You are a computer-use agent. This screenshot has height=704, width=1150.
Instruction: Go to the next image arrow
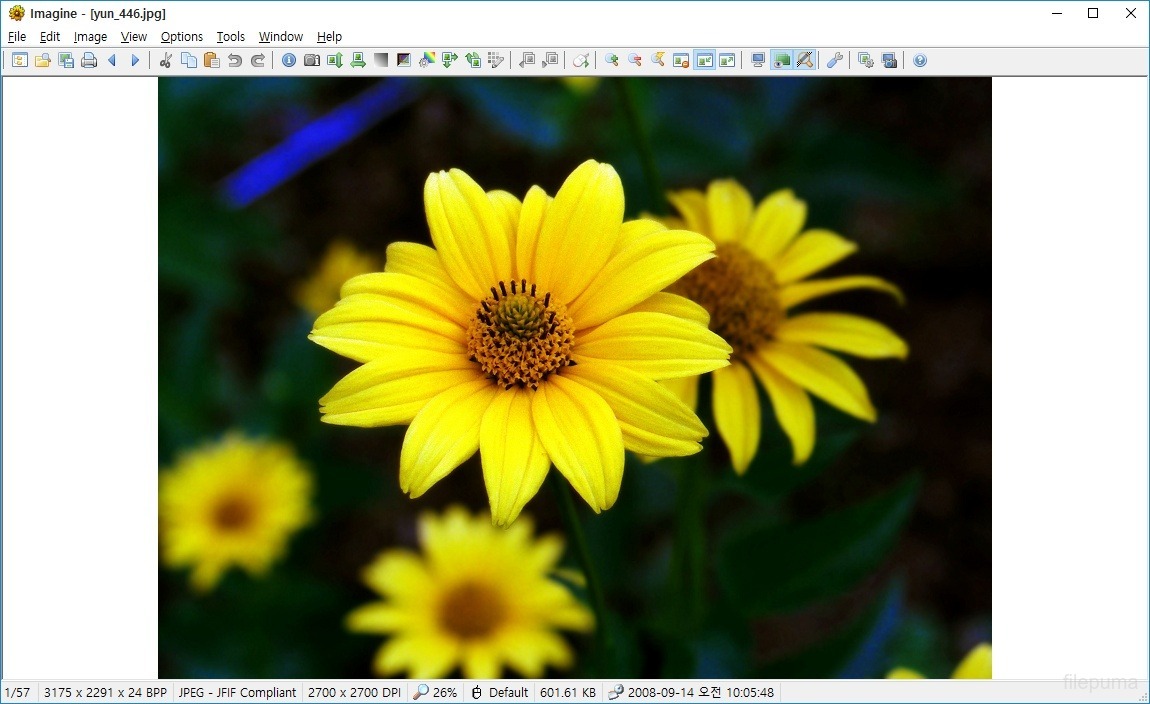pyautogui.click(x=135, y=61)
